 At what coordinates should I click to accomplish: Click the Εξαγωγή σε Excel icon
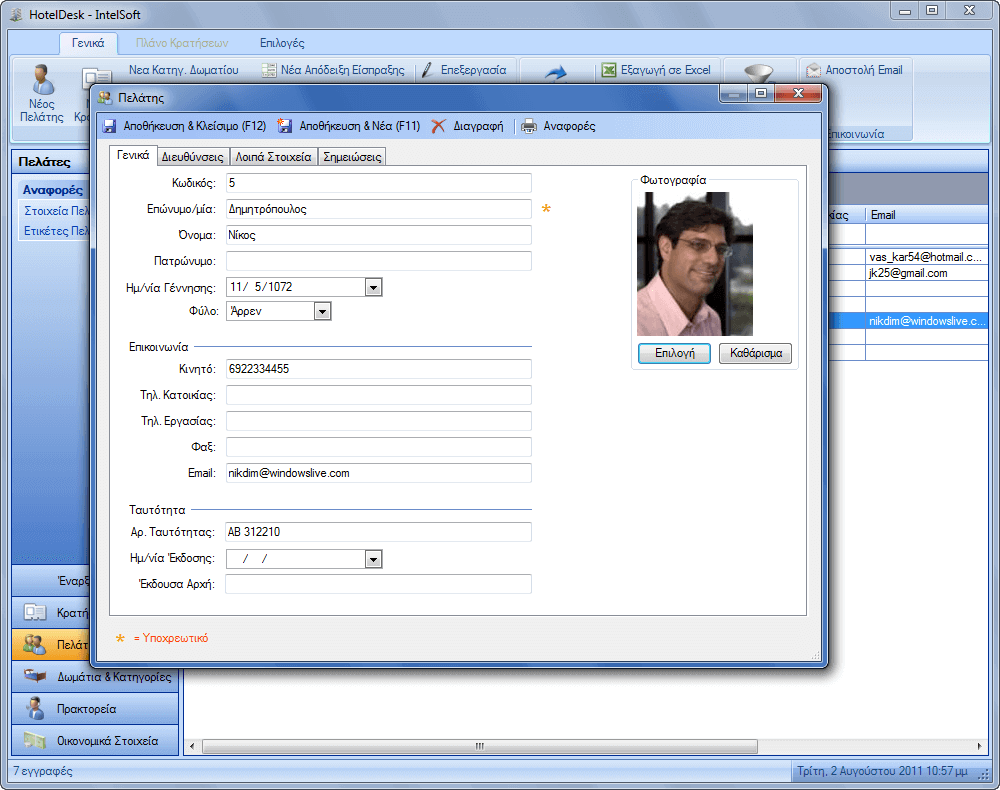pos(608,71)
